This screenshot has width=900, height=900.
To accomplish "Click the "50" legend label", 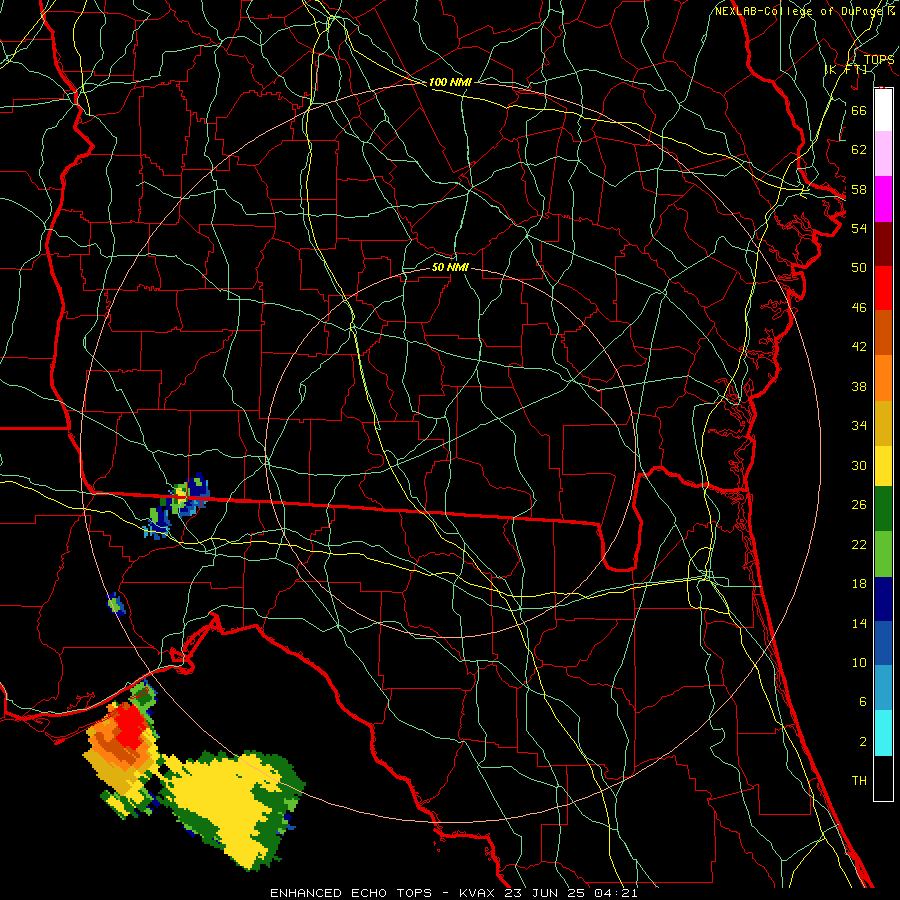I will coord(859,268).
